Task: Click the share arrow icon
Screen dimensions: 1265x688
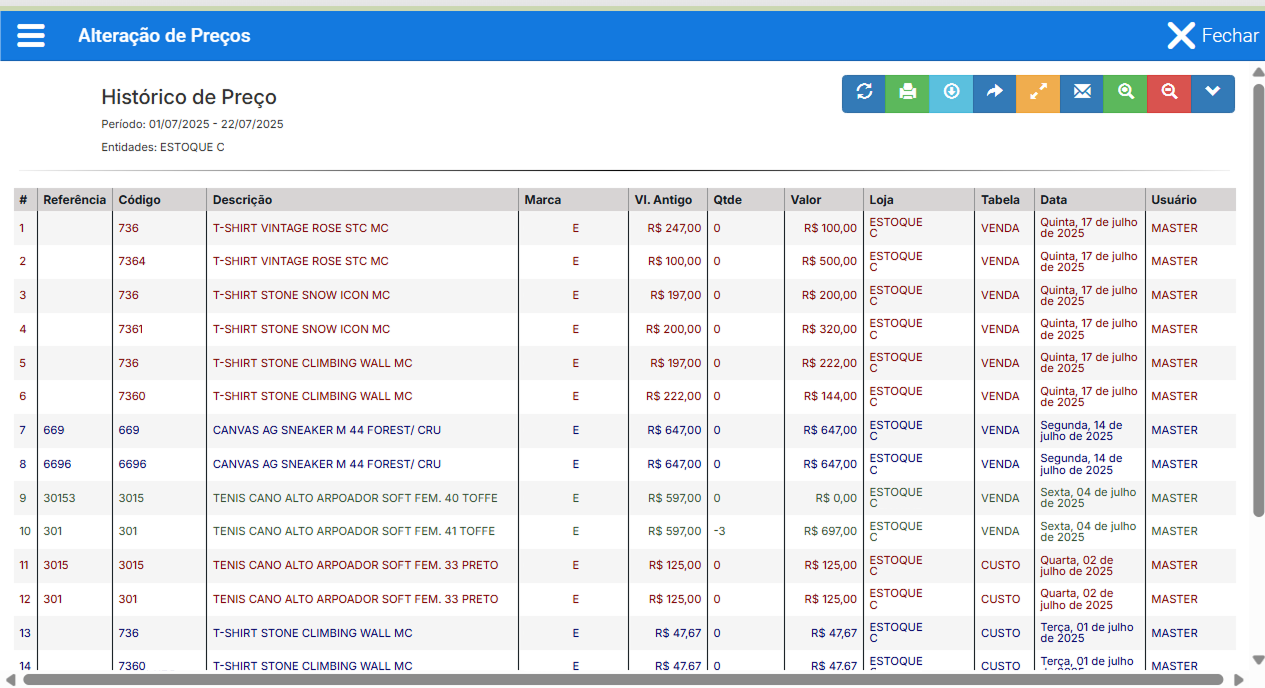Action: pos(995,93)
